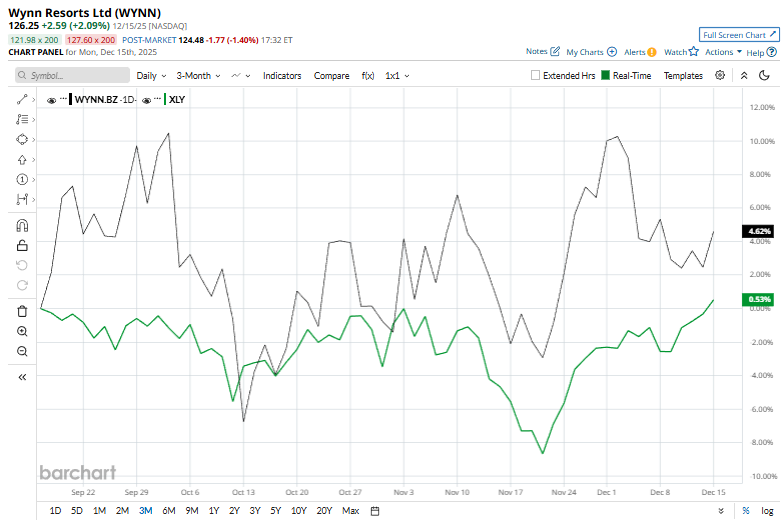The width and height of the screenshot is (782, 523).
Task: Open the f(x) expressions menu
Action: pyautogui.click(x=368, y=76)
